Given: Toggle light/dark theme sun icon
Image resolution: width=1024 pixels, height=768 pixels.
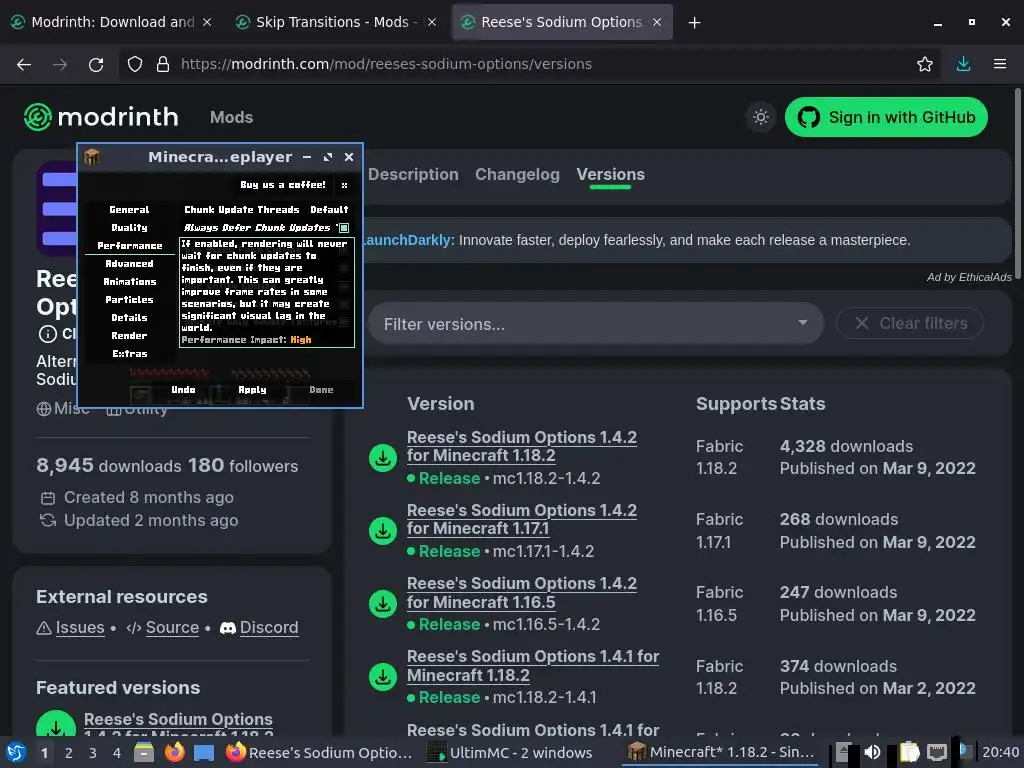Looking at the screenshot, I should [760, 118].
